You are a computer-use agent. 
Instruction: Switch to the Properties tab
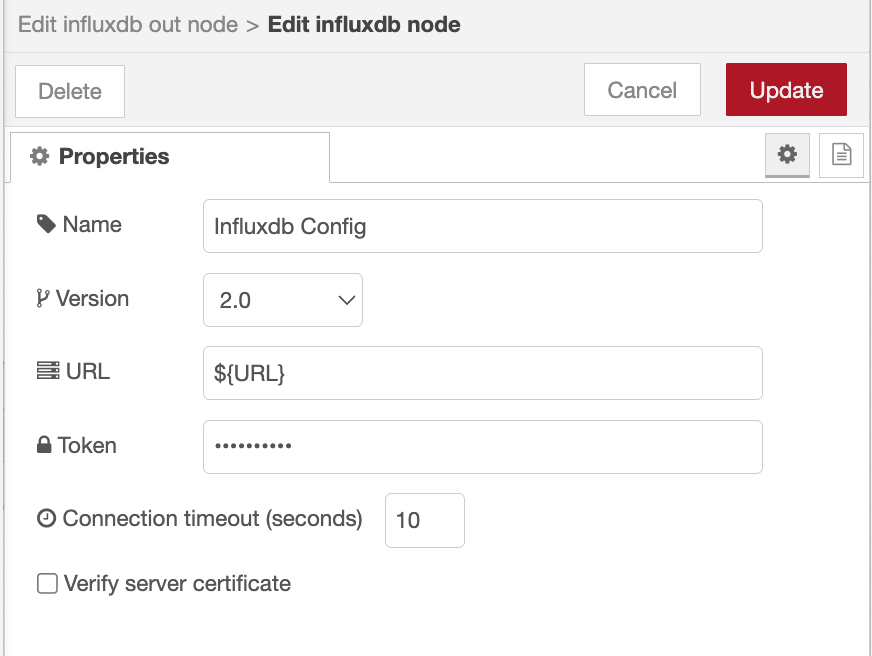click(x=170, y=157)
